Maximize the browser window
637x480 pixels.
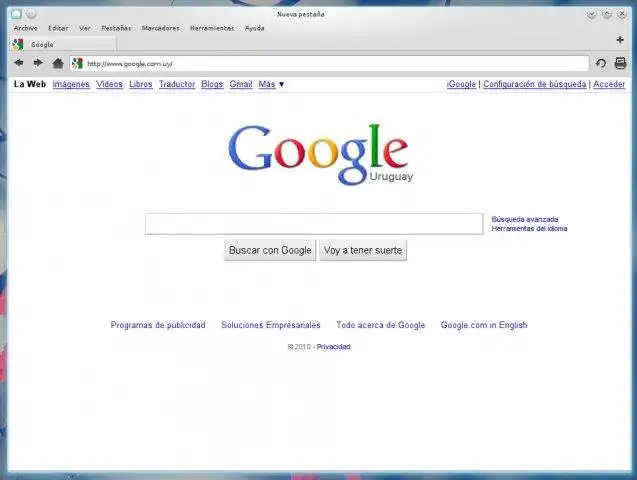(607, 15)
